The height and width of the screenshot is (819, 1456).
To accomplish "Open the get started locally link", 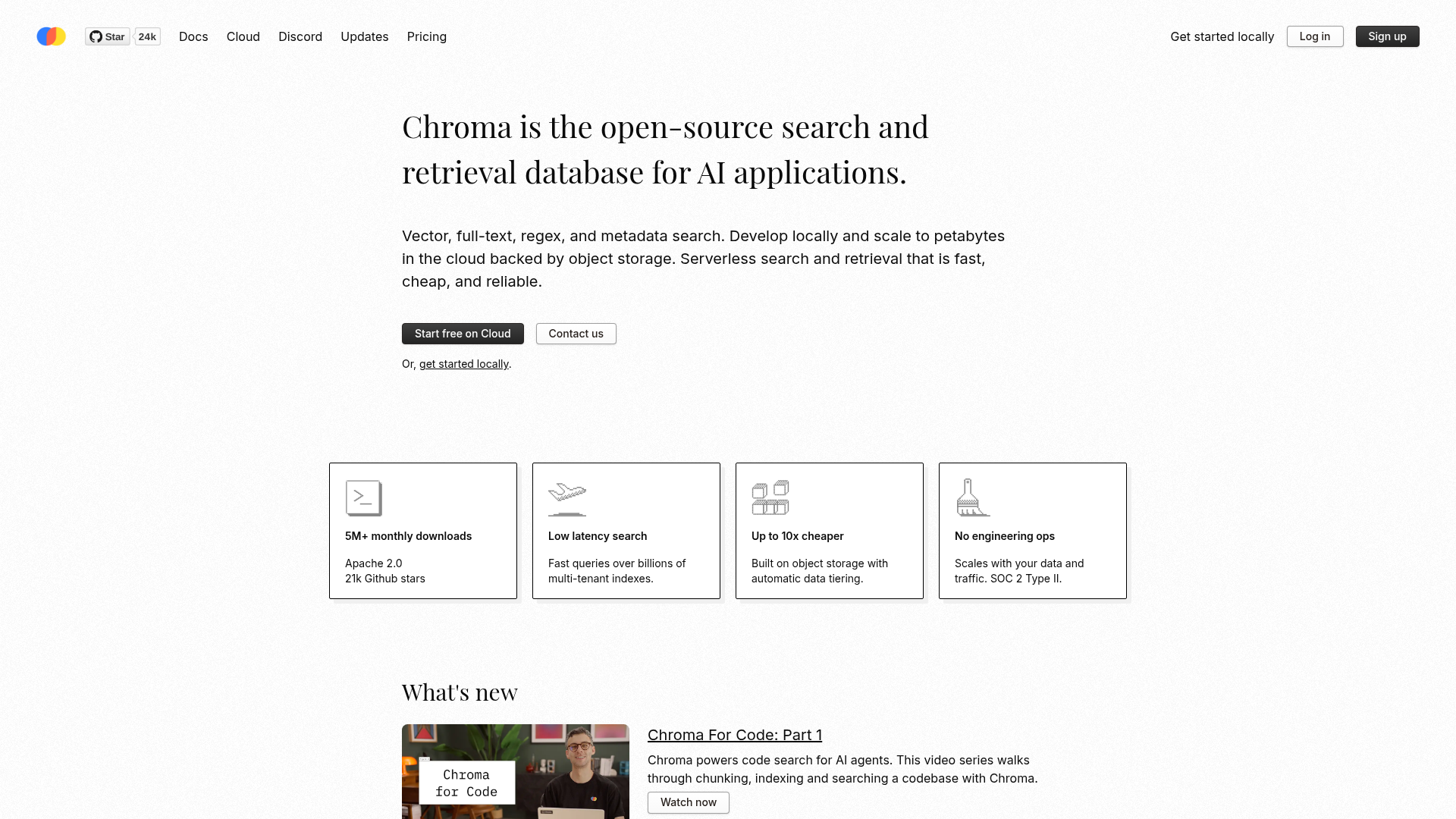I will pyautogui.click(x=463, y=364).
